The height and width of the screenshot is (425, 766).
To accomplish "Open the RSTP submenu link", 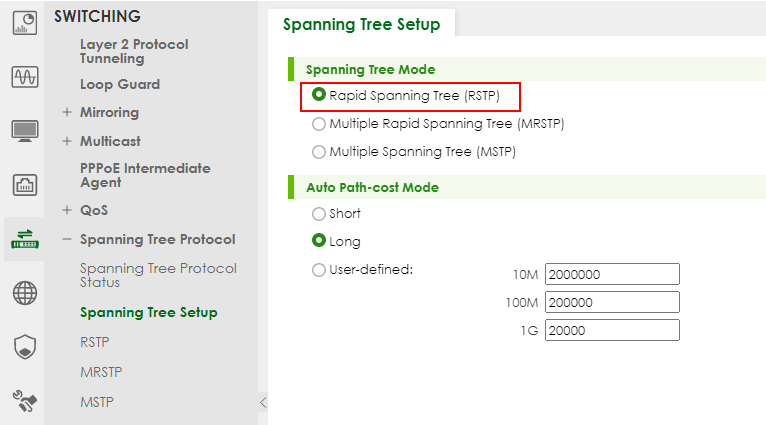I will pyautogui.click(x=94, y=342).
